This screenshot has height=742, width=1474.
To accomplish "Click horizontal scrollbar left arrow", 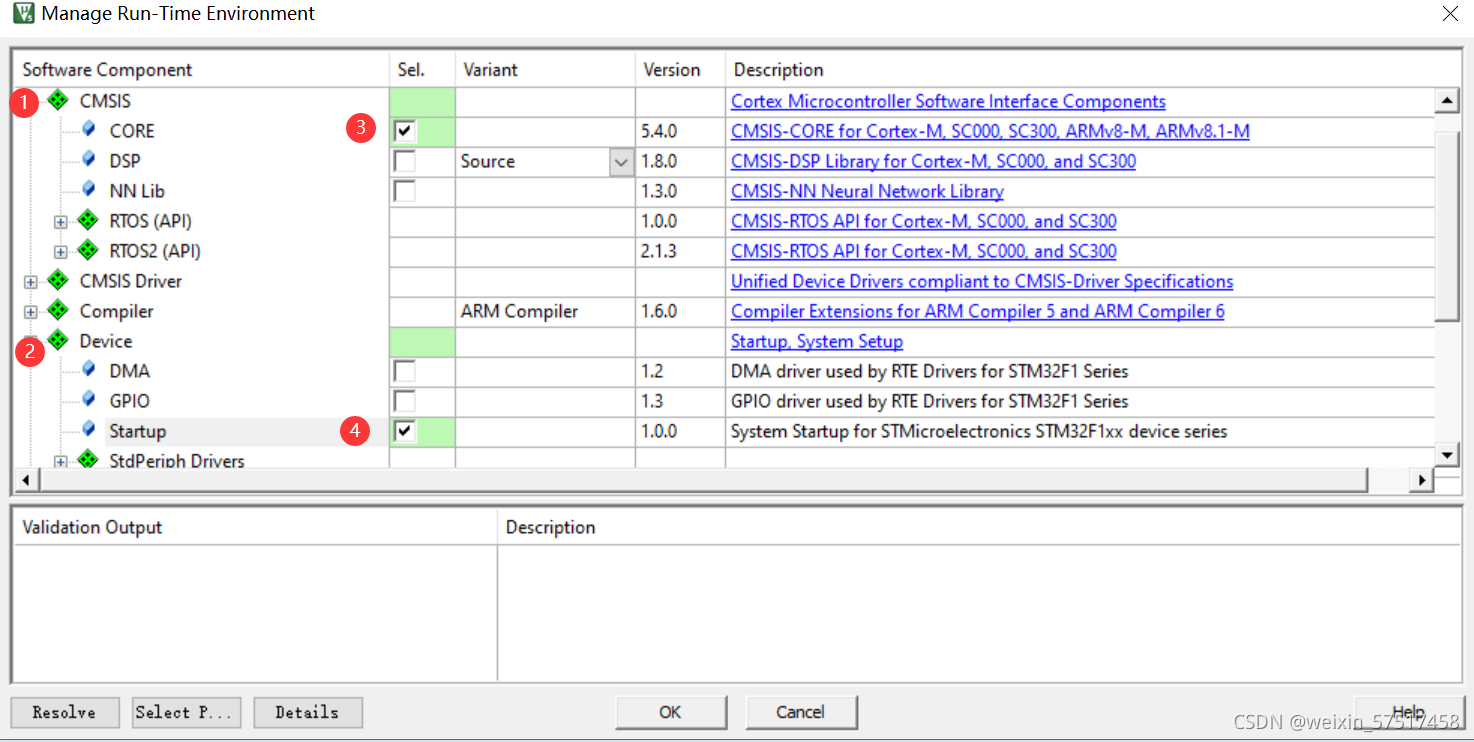I will [25, 481].
